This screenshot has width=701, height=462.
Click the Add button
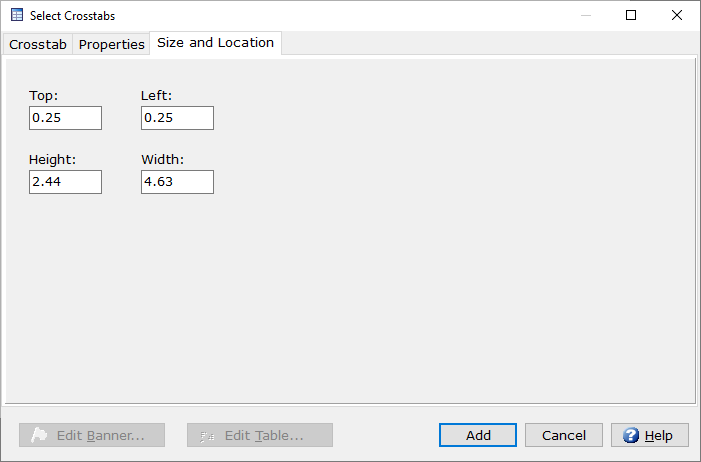click(478, 435)
